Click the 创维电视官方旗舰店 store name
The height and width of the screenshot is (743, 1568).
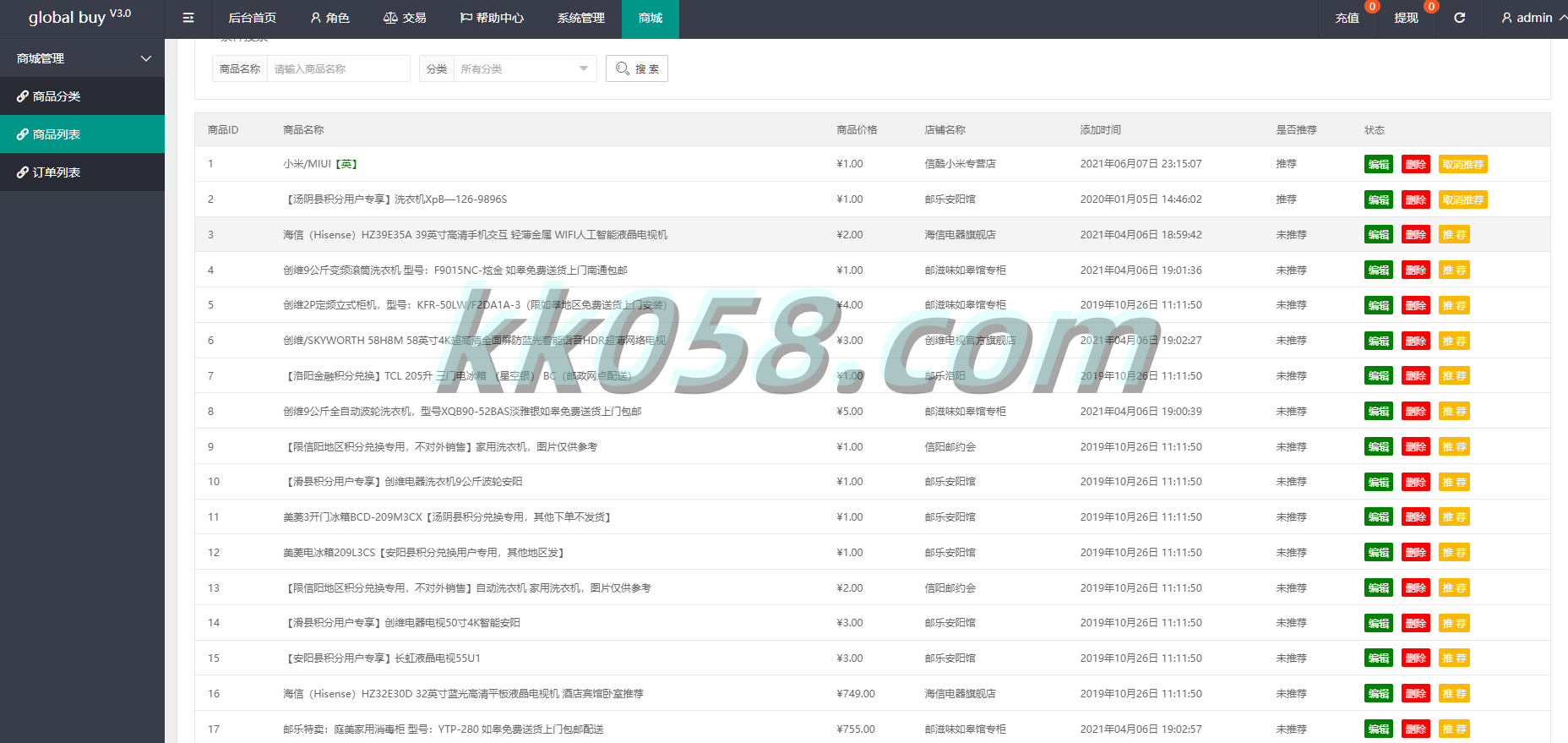point(970,341)
